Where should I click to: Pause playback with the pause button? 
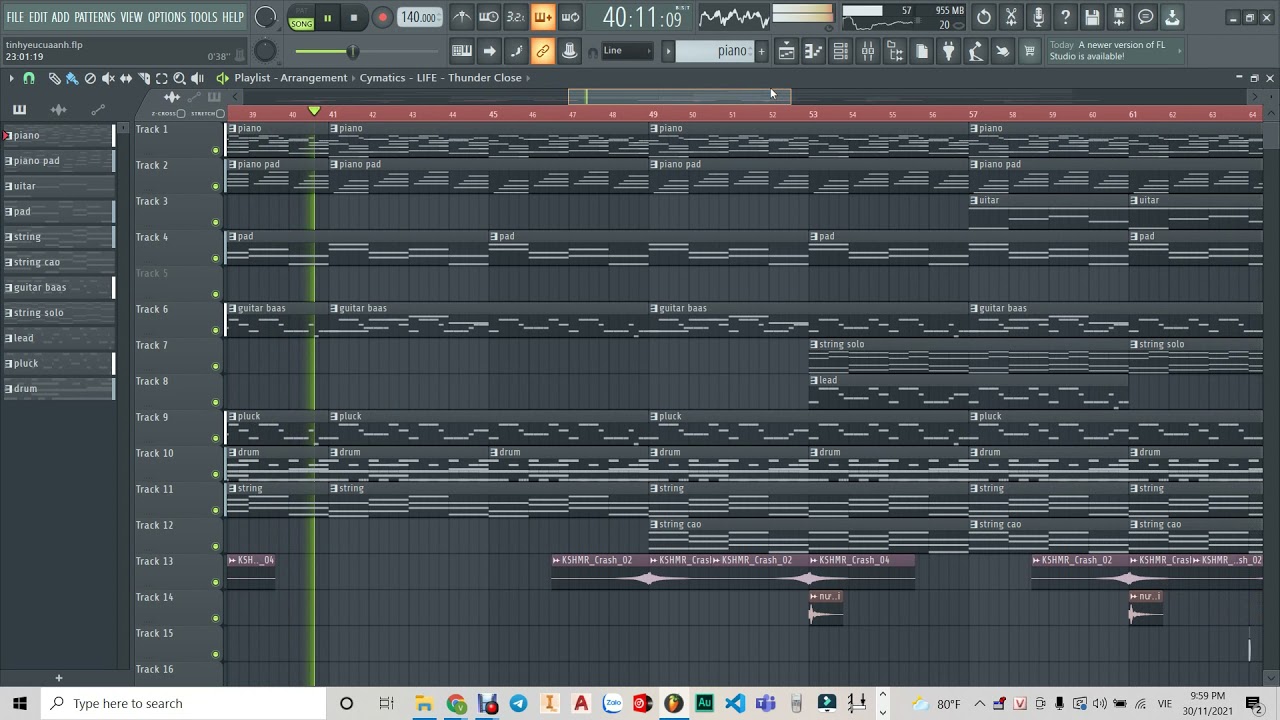(327, 18)
